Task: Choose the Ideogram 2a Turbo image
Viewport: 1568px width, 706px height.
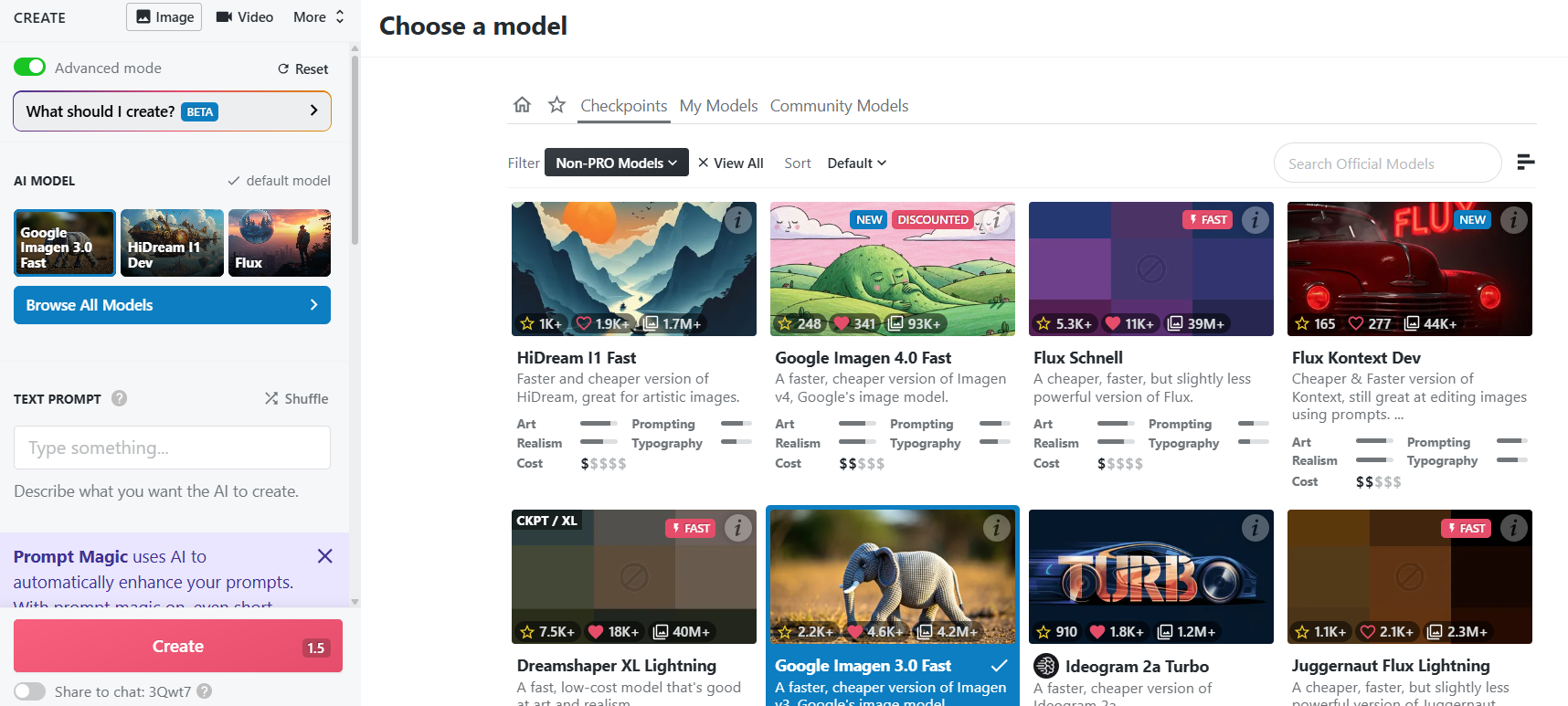Action: [x=1151, y=576]
